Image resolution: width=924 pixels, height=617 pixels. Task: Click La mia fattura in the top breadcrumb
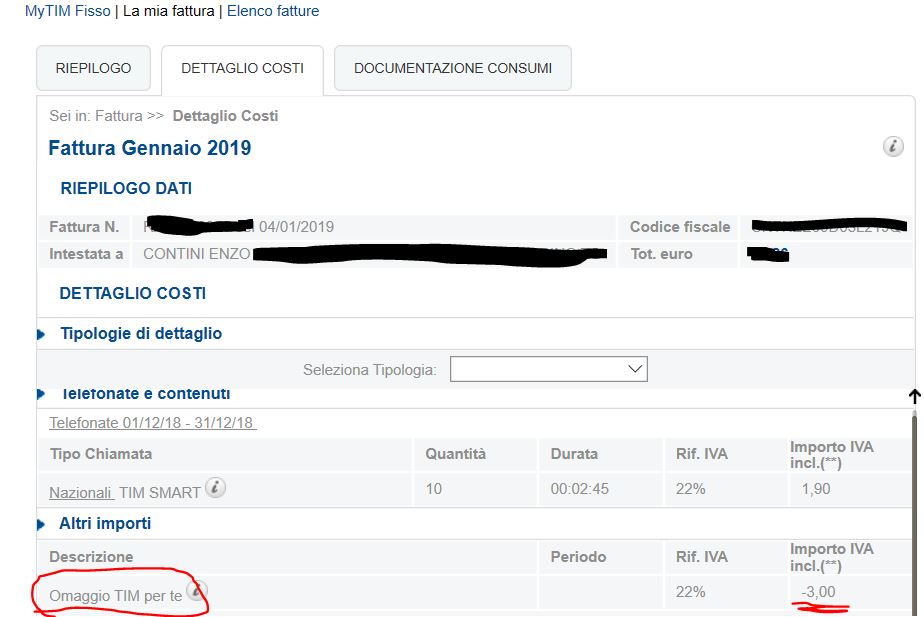[x=168, y=11]
